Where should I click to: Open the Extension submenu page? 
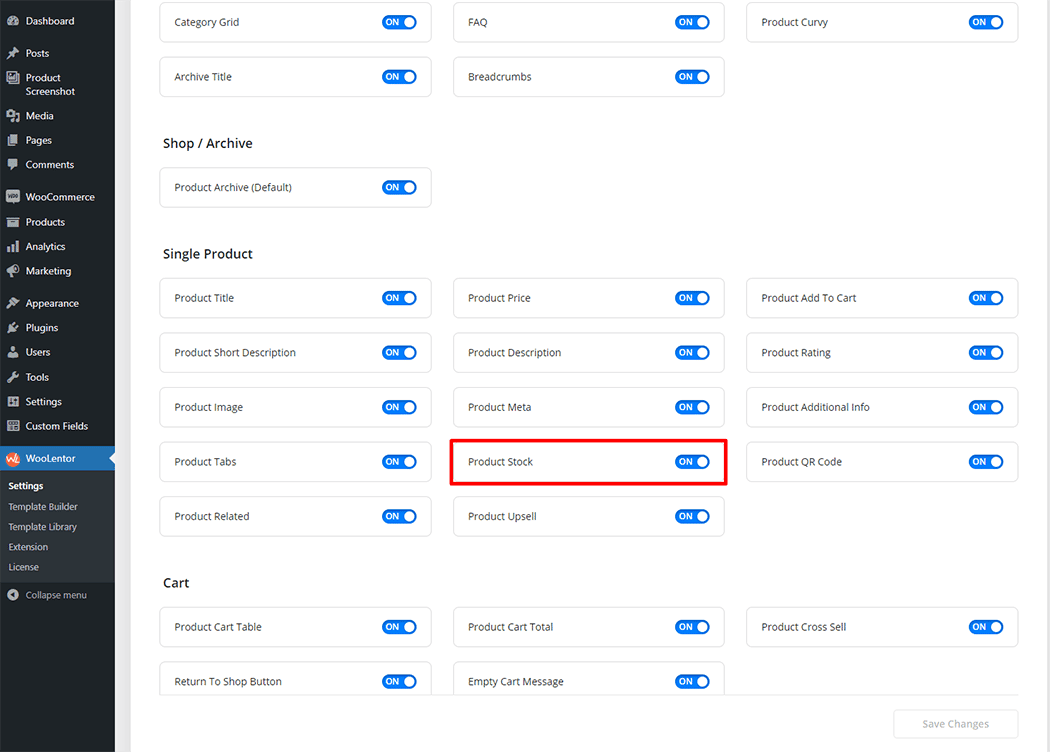[x=28, y=547]
